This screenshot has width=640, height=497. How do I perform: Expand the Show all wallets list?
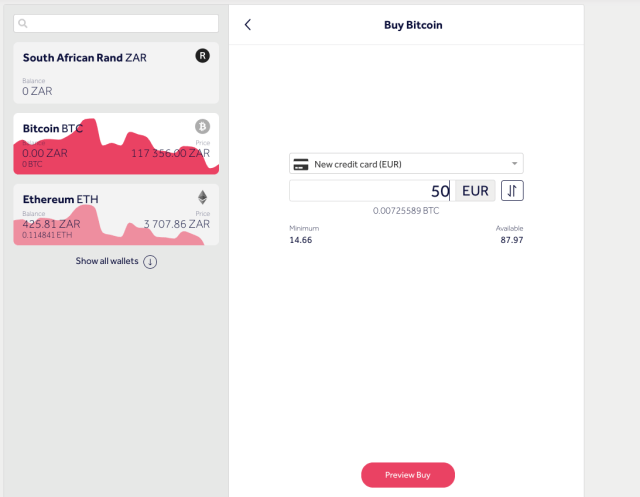pyautogui.click(x=107, y=261)
